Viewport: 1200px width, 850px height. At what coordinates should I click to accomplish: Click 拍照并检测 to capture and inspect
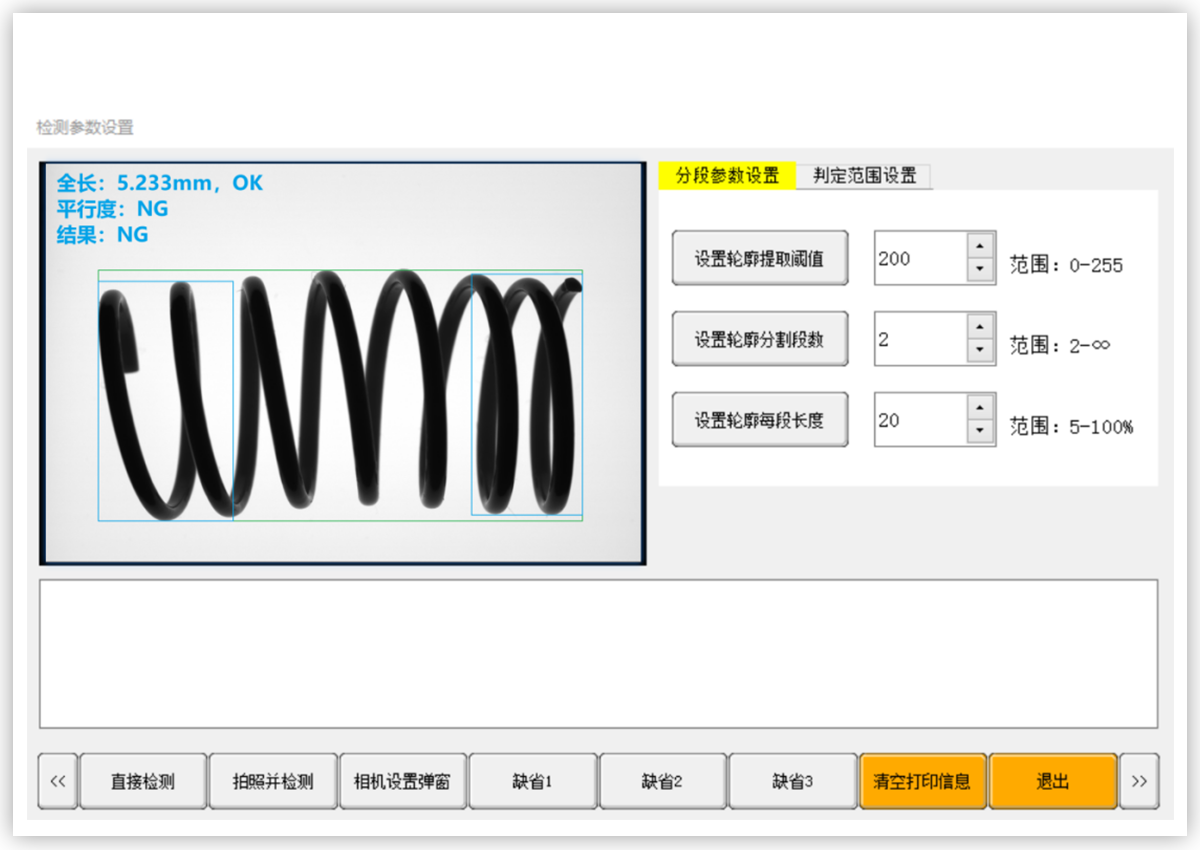point(273,781)
